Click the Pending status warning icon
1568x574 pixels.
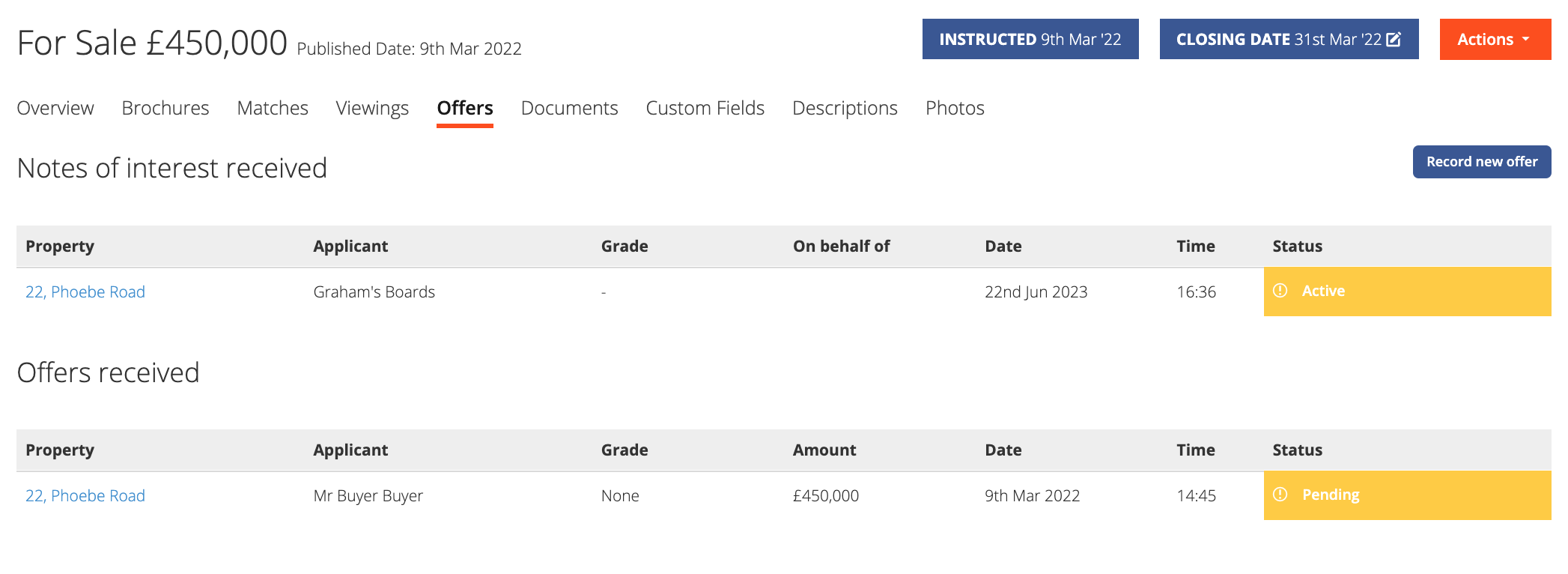click(1280, 495)
